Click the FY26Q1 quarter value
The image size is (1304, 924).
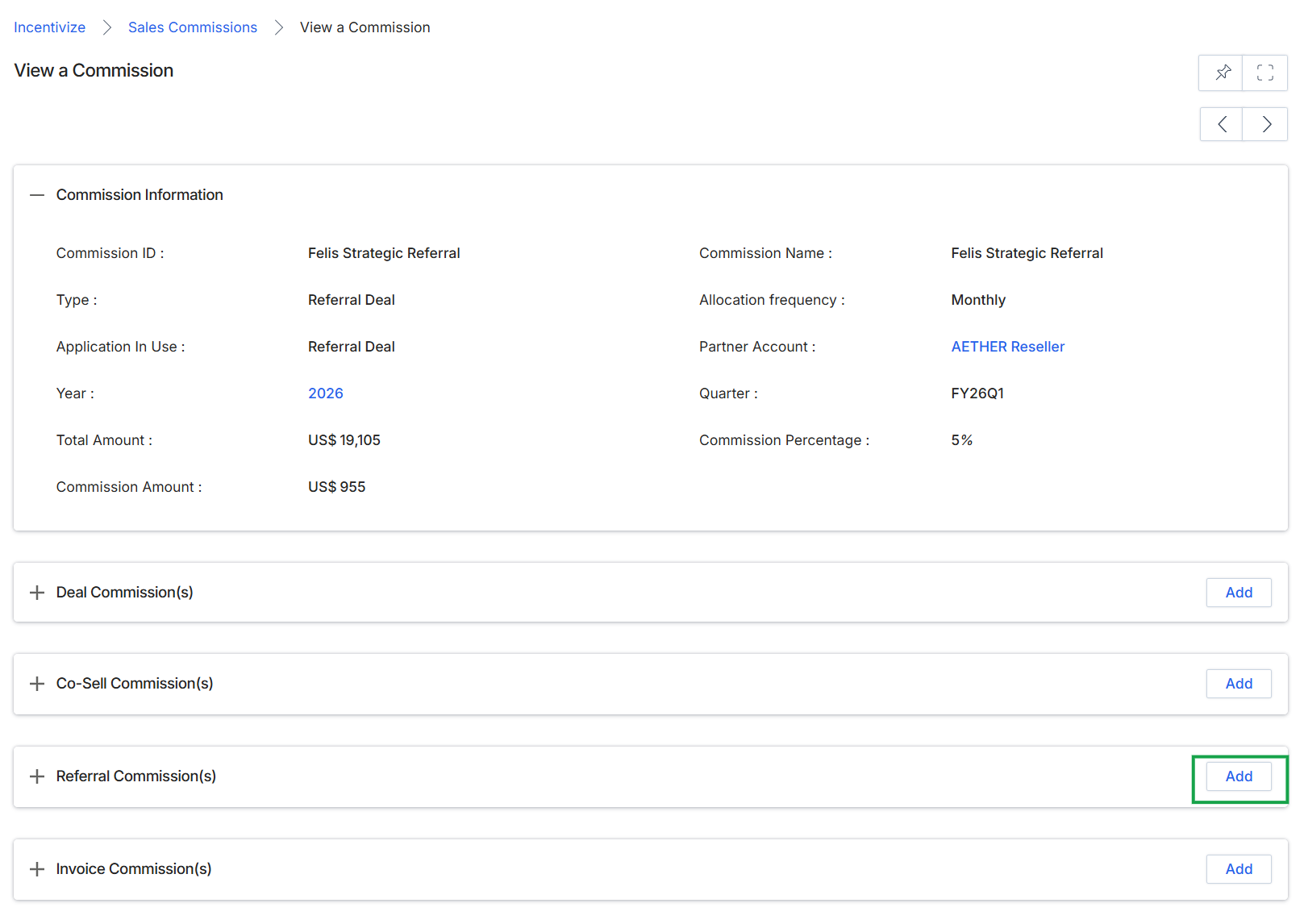click(977, 393)
